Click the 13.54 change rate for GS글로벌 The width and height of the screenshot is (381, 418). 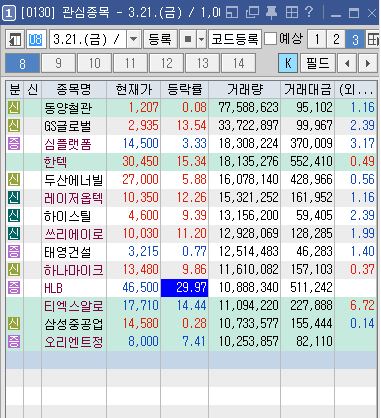click(192, 126)
